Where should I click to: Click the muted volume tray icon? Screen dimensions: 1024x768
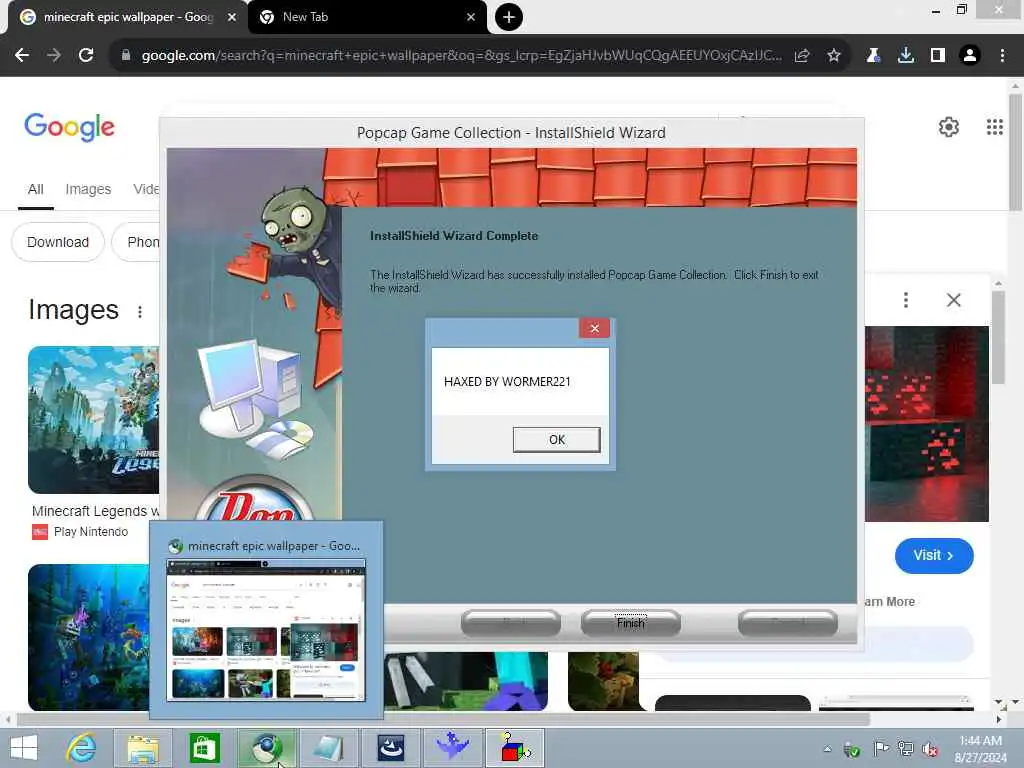pyautogui.click(x=930, y=749)
